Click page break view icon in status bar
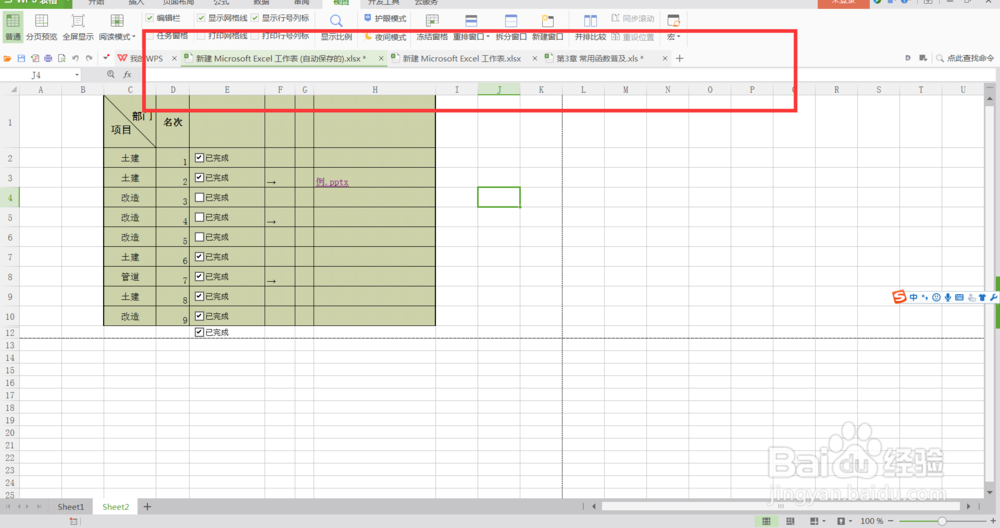 click(x=790, y=522)
